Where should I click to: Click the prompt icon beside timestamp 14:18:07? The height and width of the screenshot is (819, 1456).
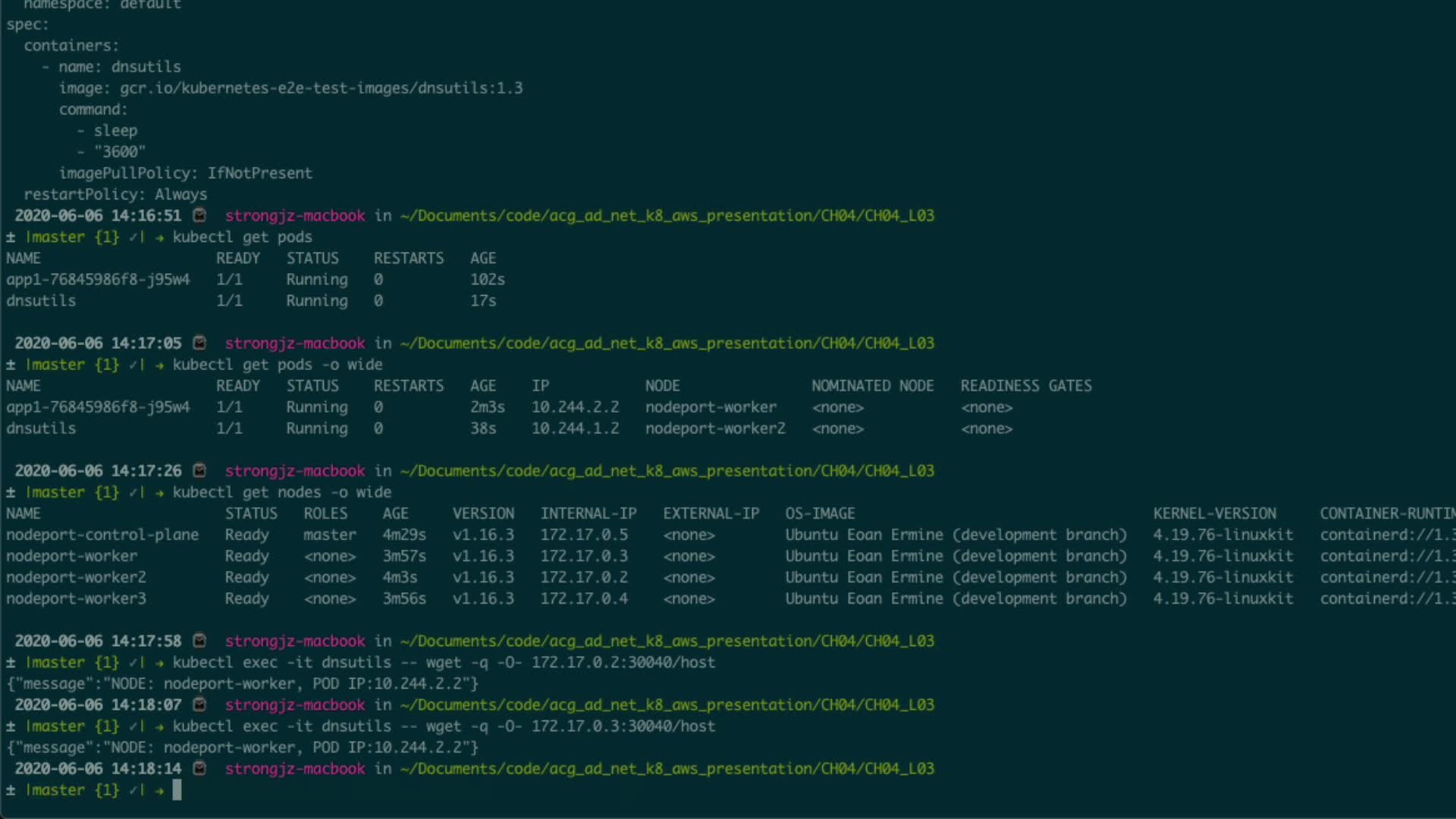[x=199, y=704]
